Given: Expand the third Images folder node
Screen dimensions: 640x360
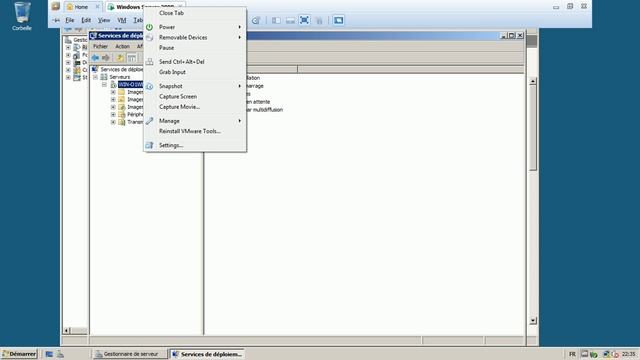Looking at the screenshot, I should (113, 107).
